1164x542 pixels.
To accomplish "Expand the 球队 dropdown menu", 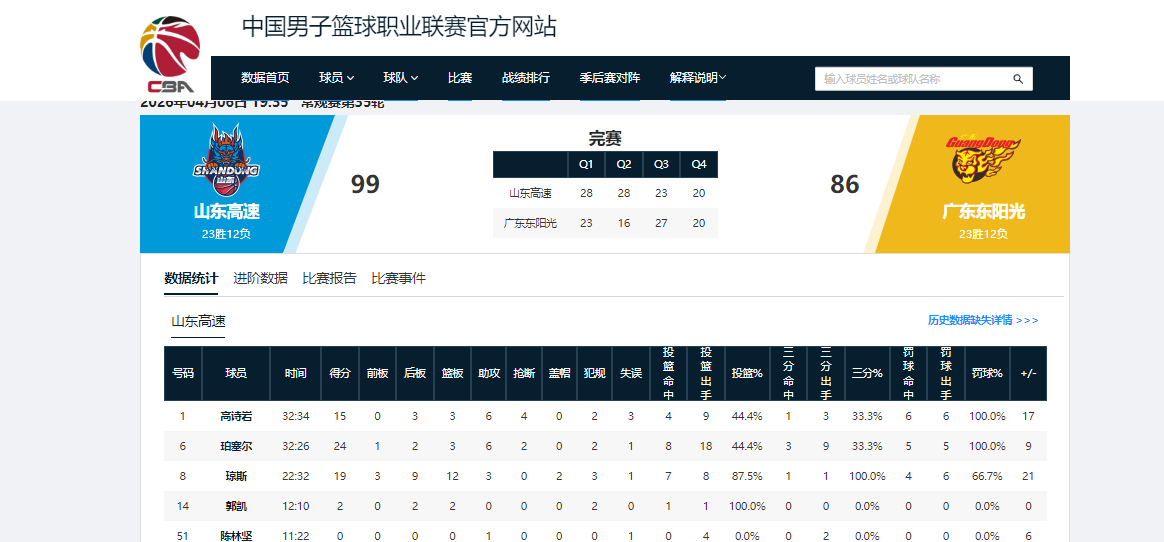I will pos(400,78).
